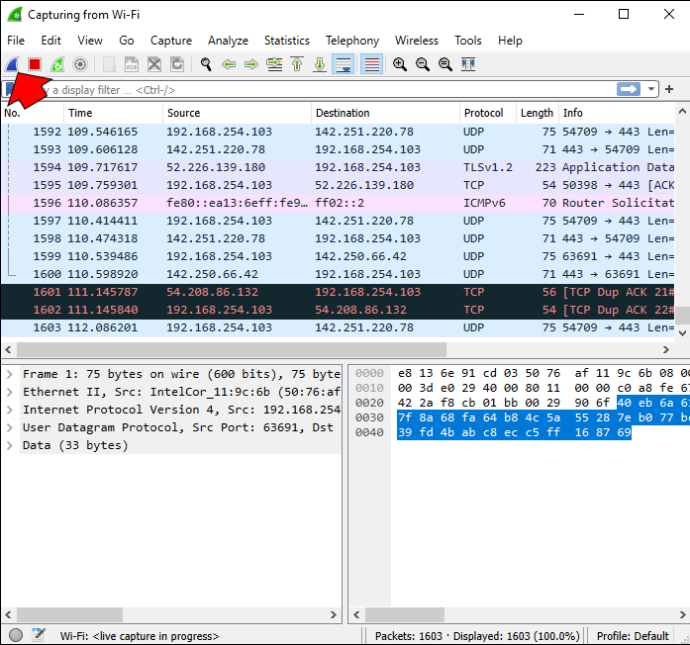Add a display filter button plus
Viewport: 690px width, 645px height.
(669, 89)
